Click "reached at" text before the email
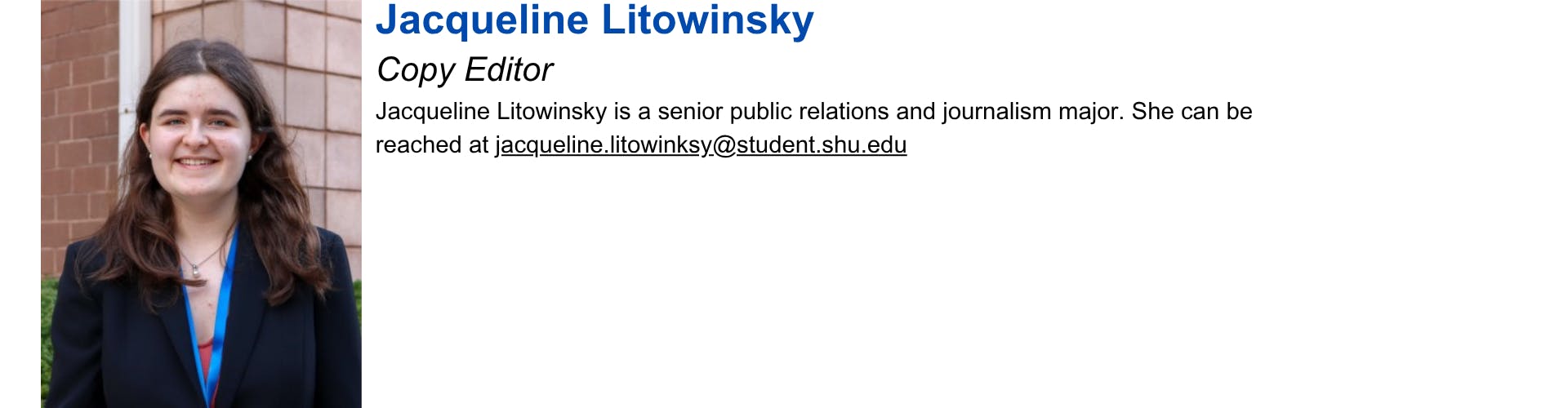 point(431,144)
